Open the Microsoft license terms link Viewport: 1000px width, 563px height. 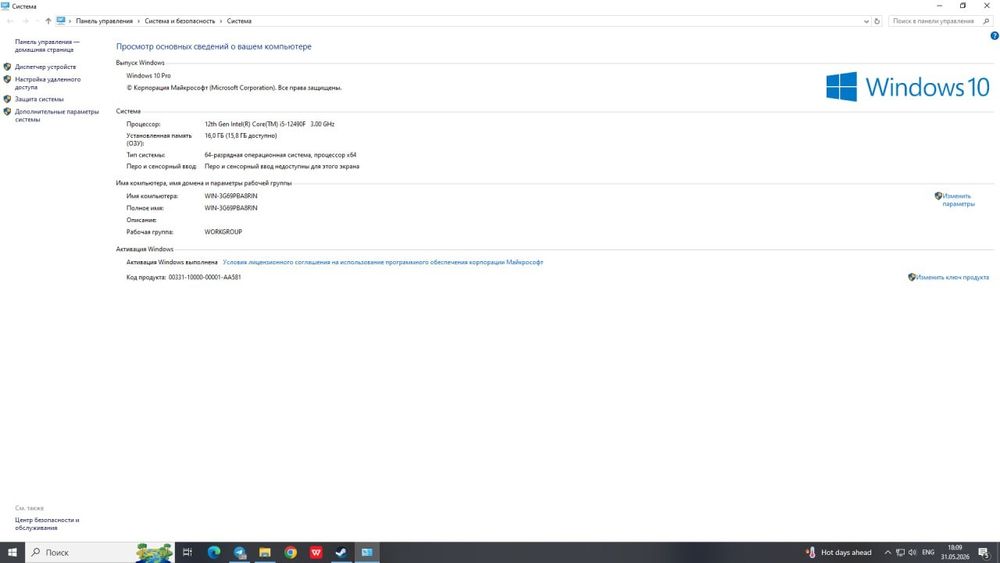[x=383, y=262]
